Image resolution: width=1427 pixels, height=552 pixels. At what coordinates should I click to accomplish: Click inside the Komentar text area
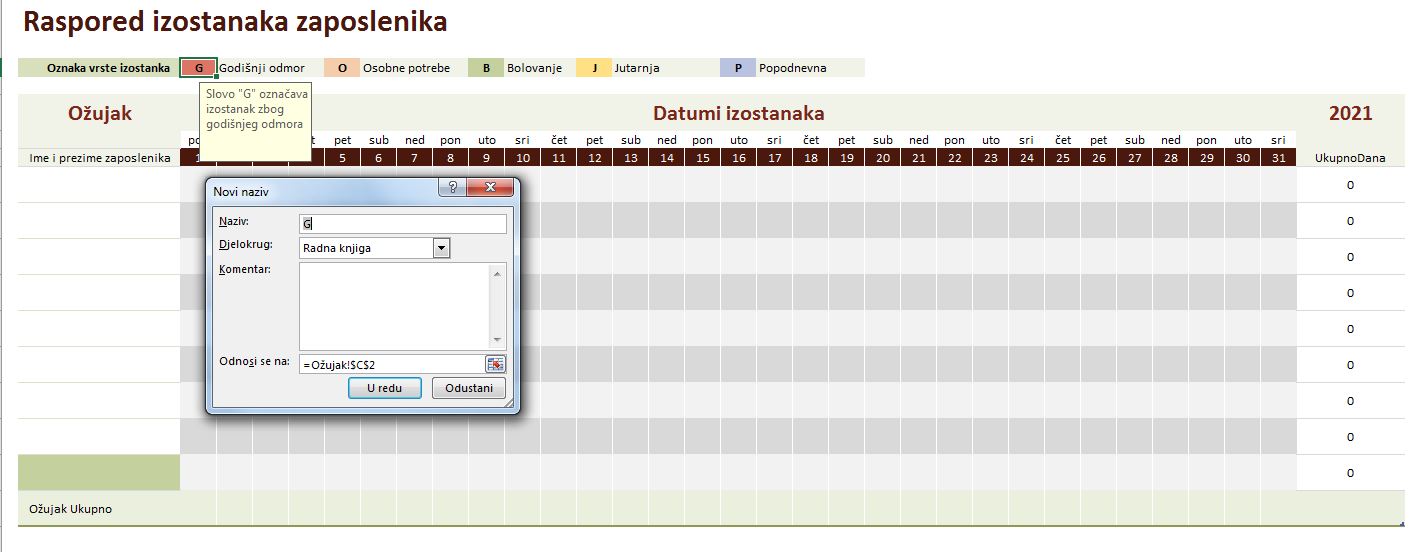click(x=394, y=306)
